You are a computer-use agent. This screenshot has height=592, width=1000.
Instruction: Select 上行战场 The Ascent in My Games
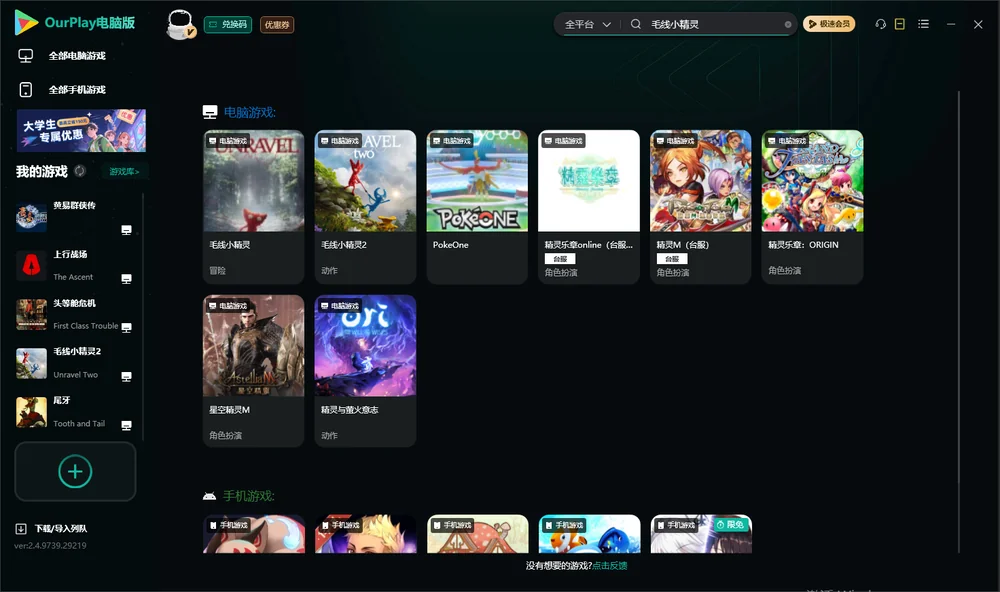[x=75, y=266]
